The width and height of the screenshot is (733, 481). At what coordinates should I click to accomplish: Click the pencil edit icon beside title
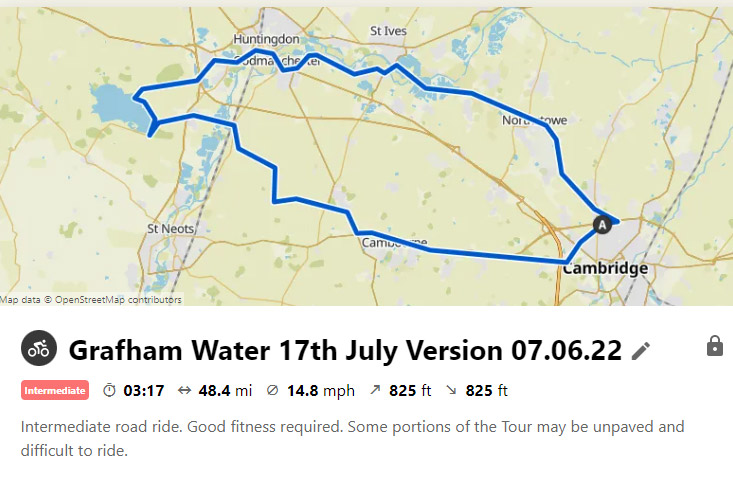[x=640, y=351]
